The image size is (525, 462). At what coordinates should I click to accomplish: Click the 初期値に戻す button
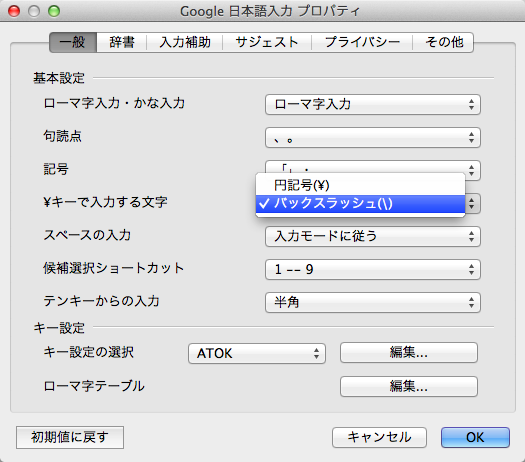pyautogui.click(x=70, y=437)
